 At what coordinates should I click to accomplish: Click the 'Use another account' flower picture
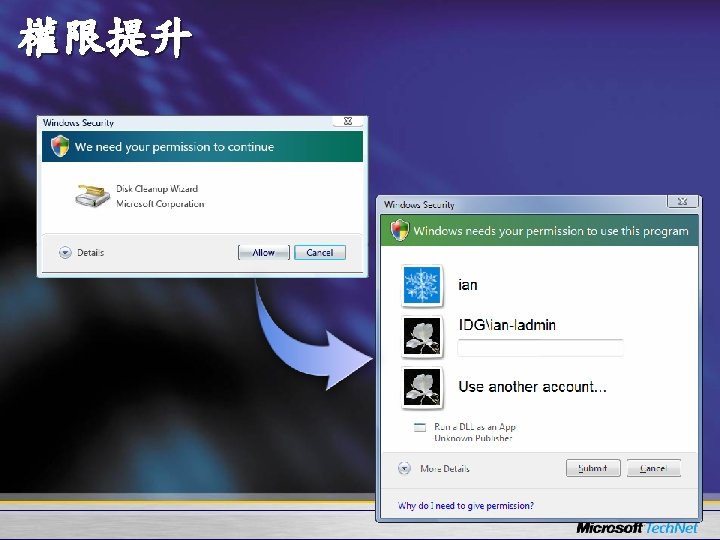click(422, 388)
